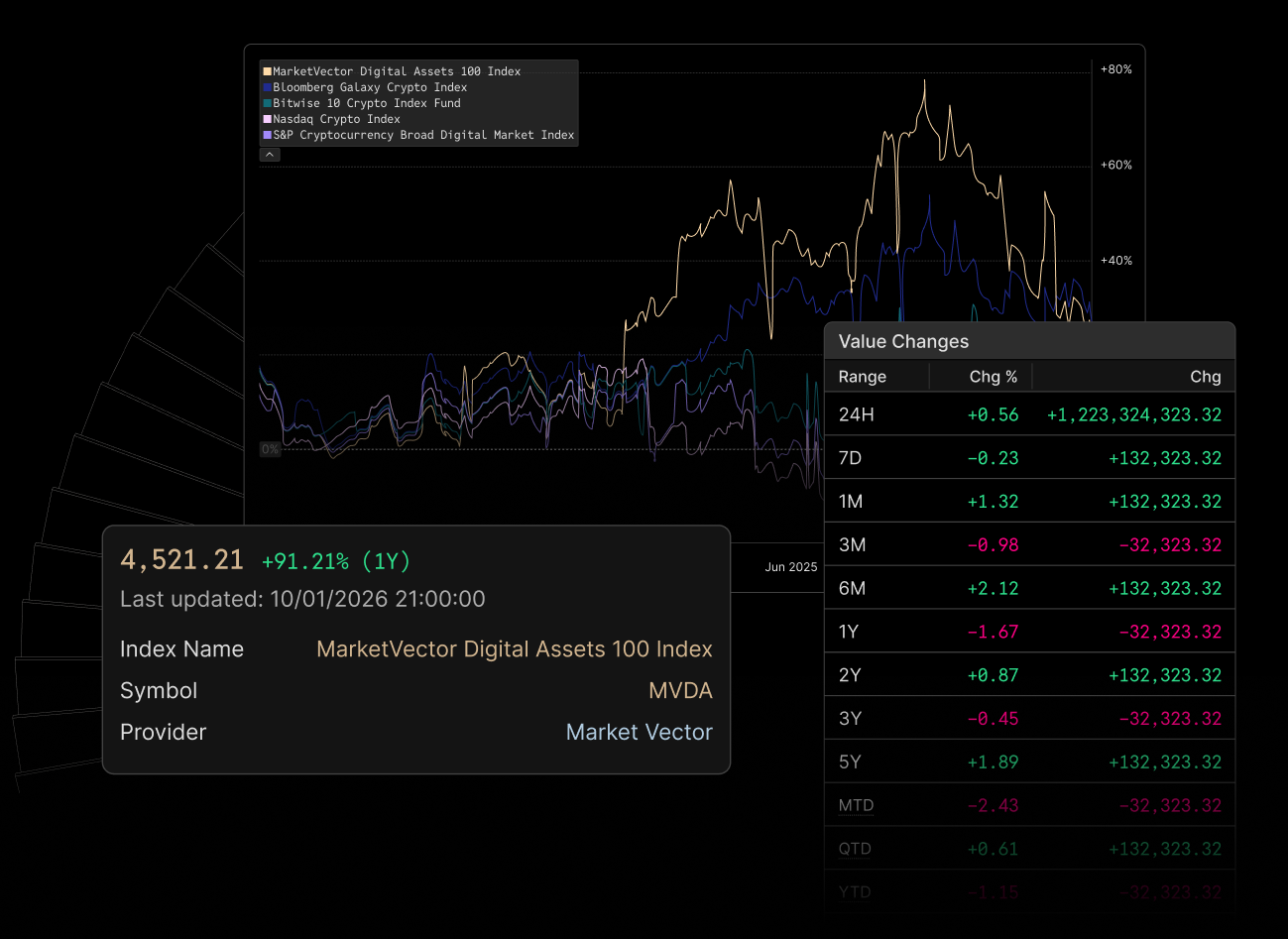Click the Value Changes panel title
This screenshot has width=1288, height=939.
(903, 341)
